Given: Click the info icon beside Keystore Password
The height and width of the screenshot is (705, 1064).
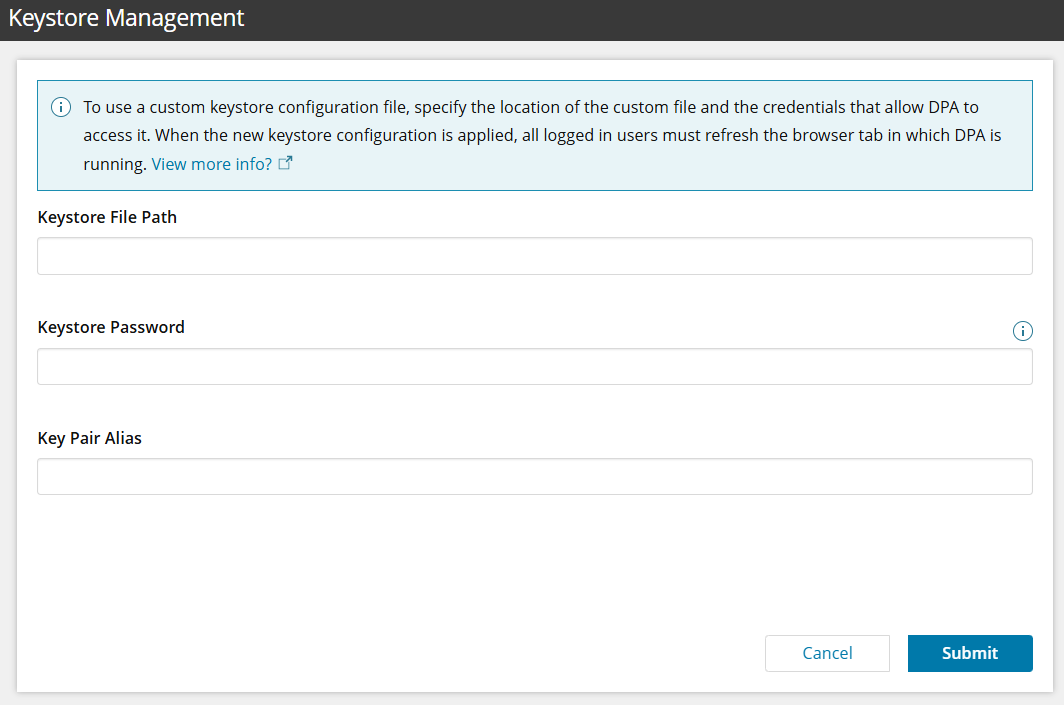Looking at the screenshot, I should (x=1022, y=331).
